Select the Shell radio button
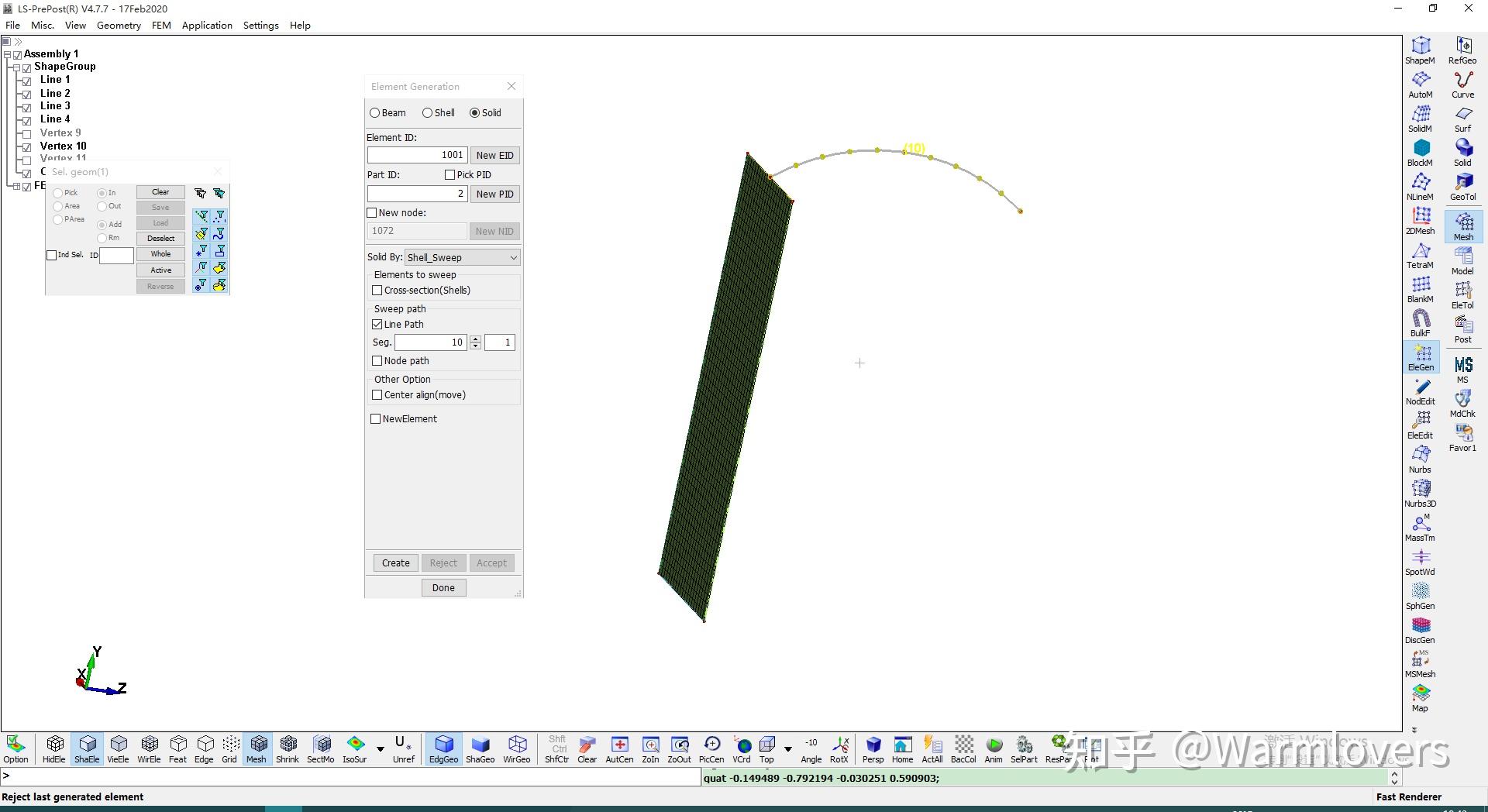Screen dimensions: 1488x812 [427, 113]
